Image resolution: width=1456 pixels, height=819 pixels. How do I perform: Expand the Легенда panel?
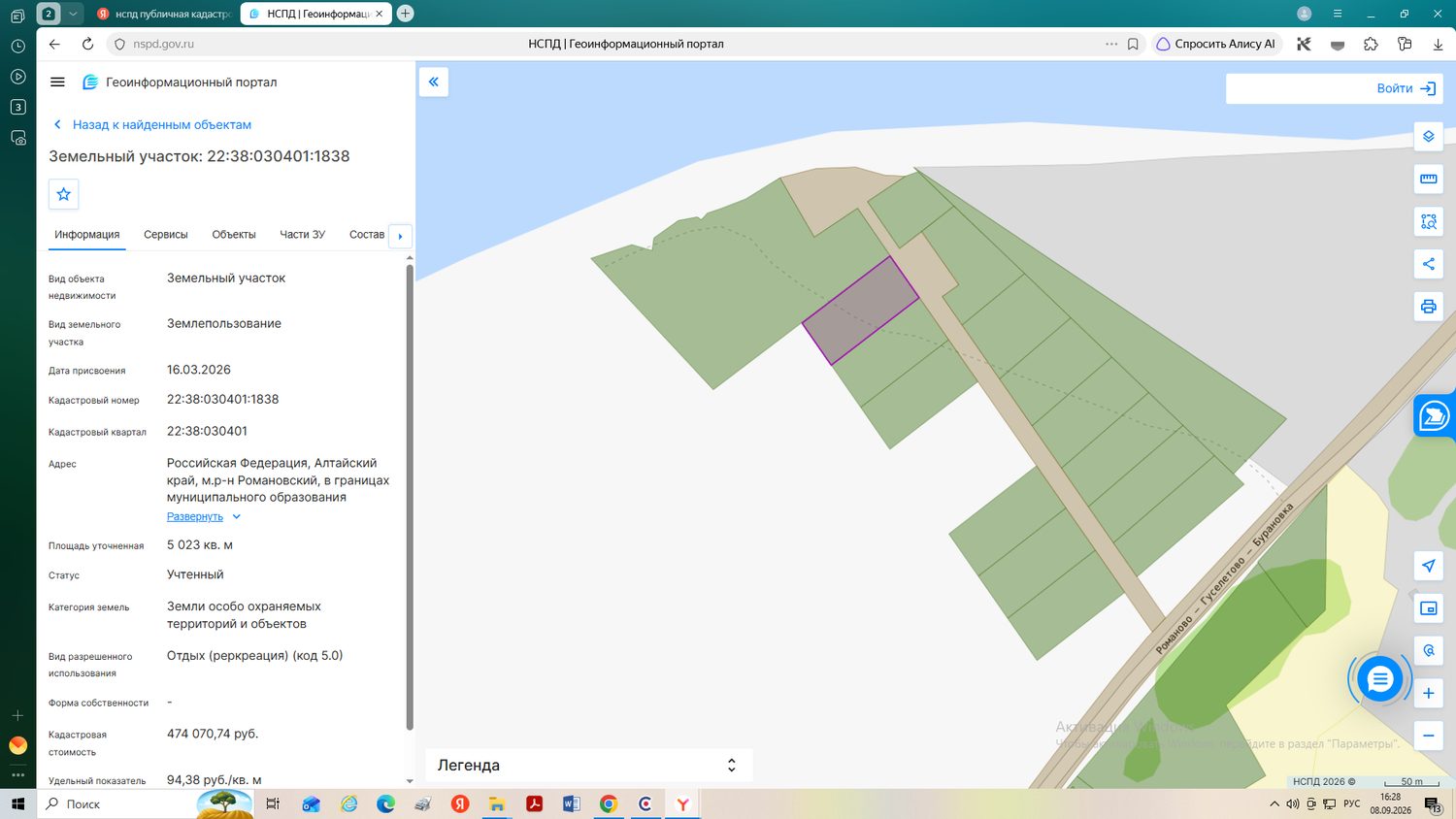(589, 765)
